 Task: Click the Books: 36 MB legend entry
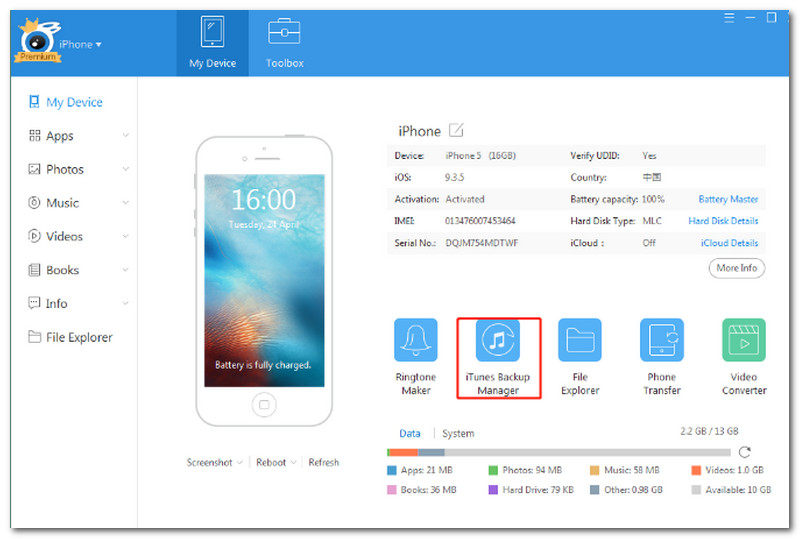click(x=422, y=490)
